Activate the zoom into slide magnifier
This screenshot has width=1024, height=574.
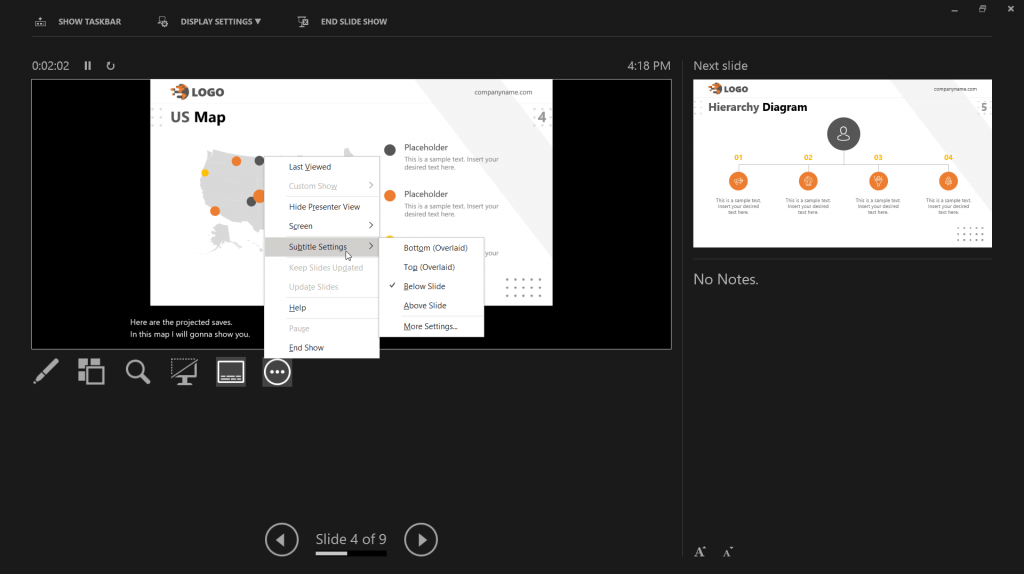[138, 372]
